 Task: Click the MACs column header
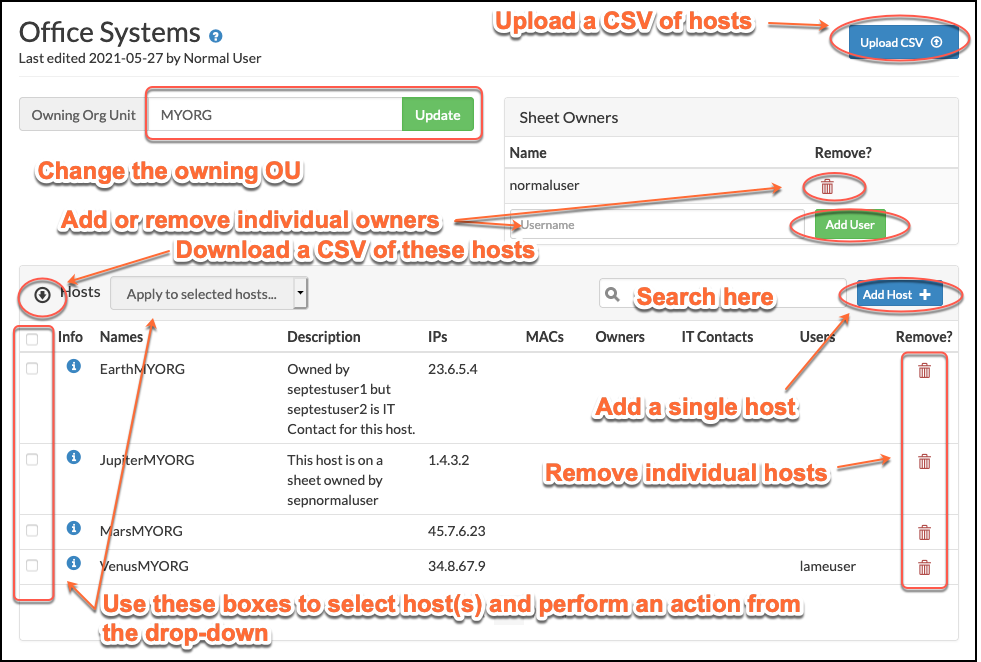[x=544, y=337]
